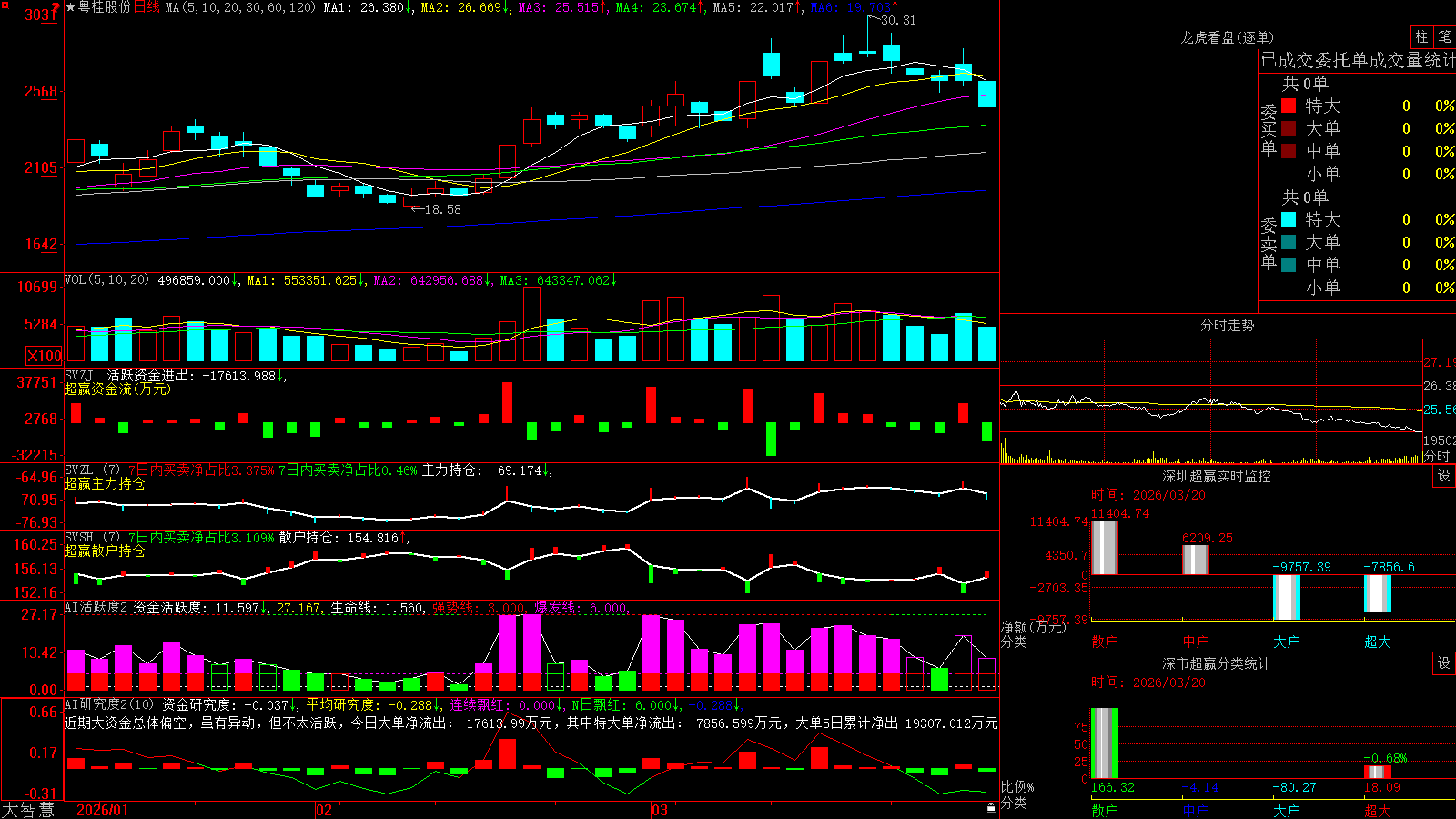Click the dark red 中单 buy-order swatch
1456x819 pixels.
coord(1289,151)
